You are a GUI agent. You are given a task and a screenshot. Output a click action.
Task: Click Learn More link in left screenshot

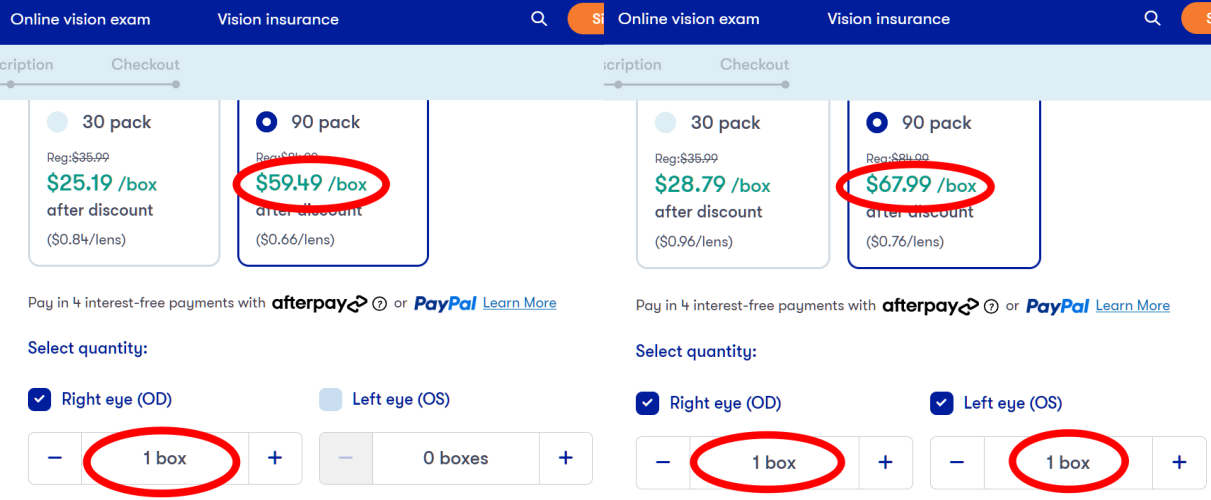click(519, 303)
